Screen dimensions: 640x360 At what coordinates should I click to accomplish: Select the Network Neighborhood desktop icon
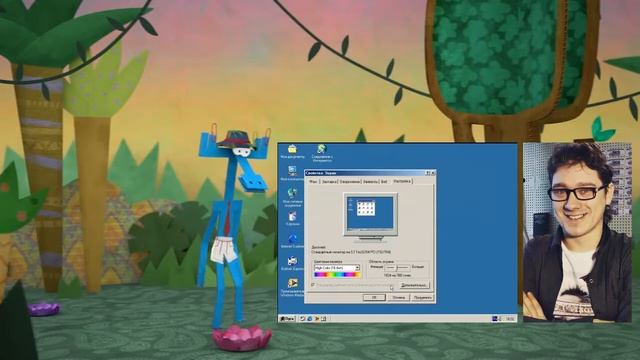[292, 198]
